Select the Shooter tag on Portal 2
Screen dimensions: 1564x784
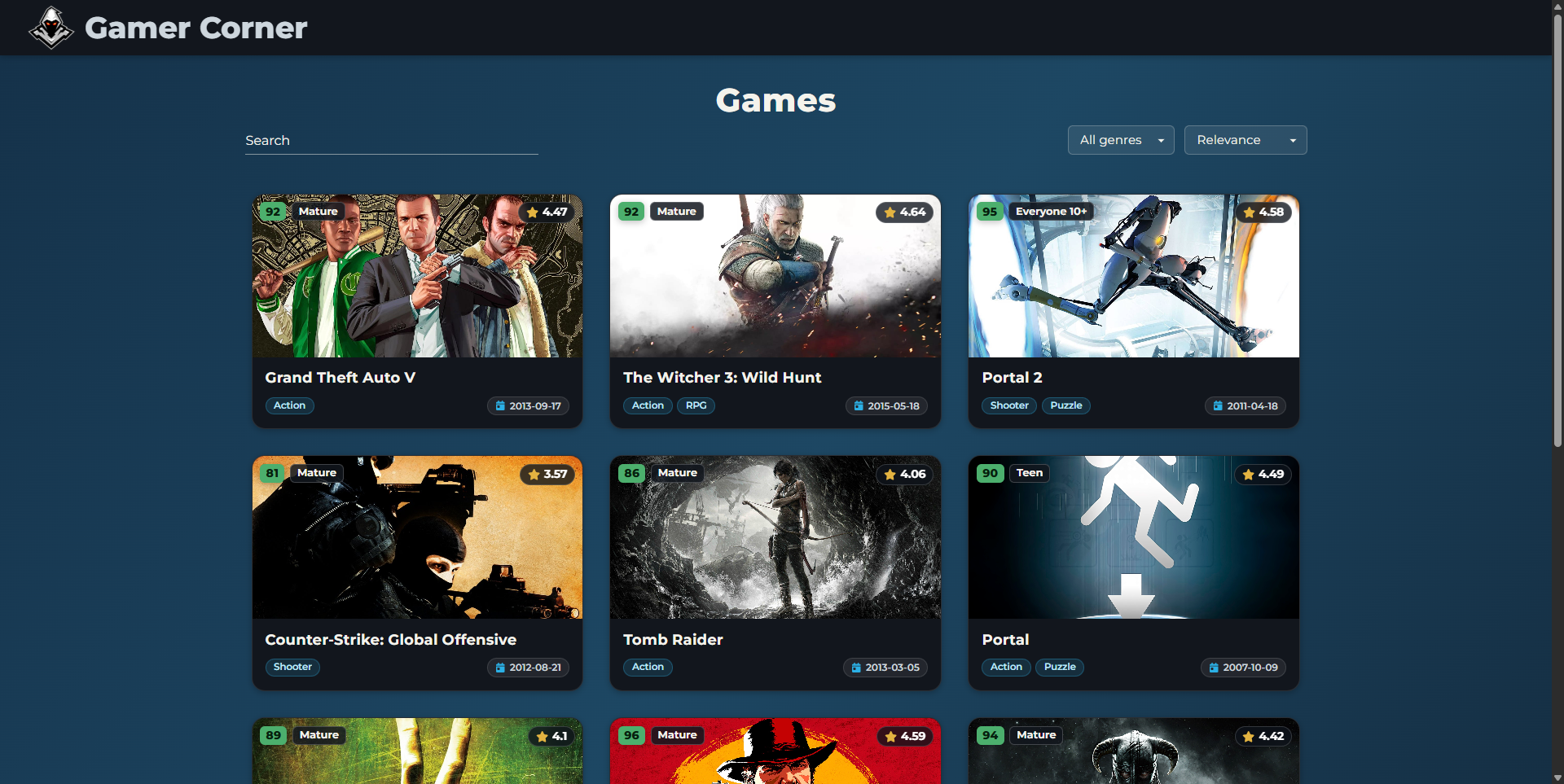[1009, 405]
